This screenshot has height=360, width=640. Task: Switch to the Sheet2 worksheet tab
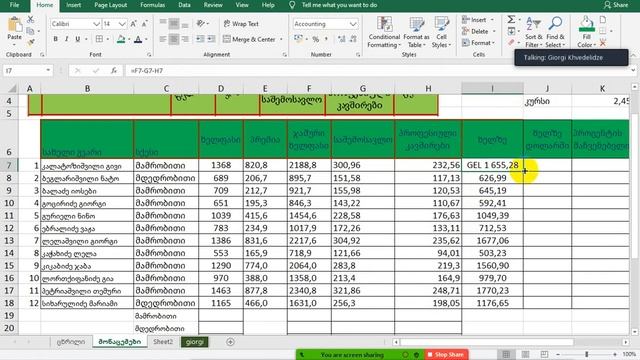click(163, 342)
